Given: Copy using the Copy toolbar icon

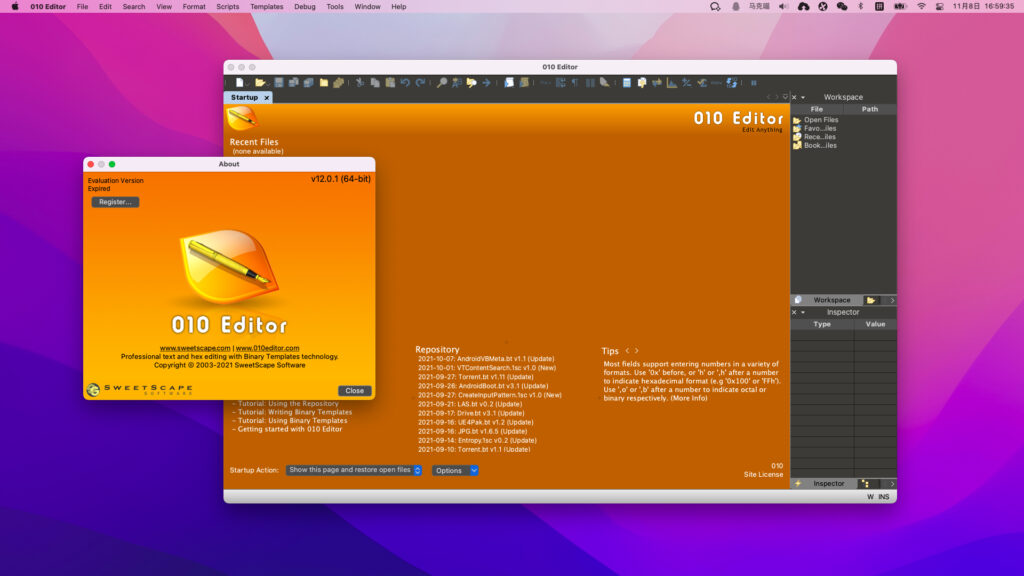Looking at the screenshot, I should point(374,83).
